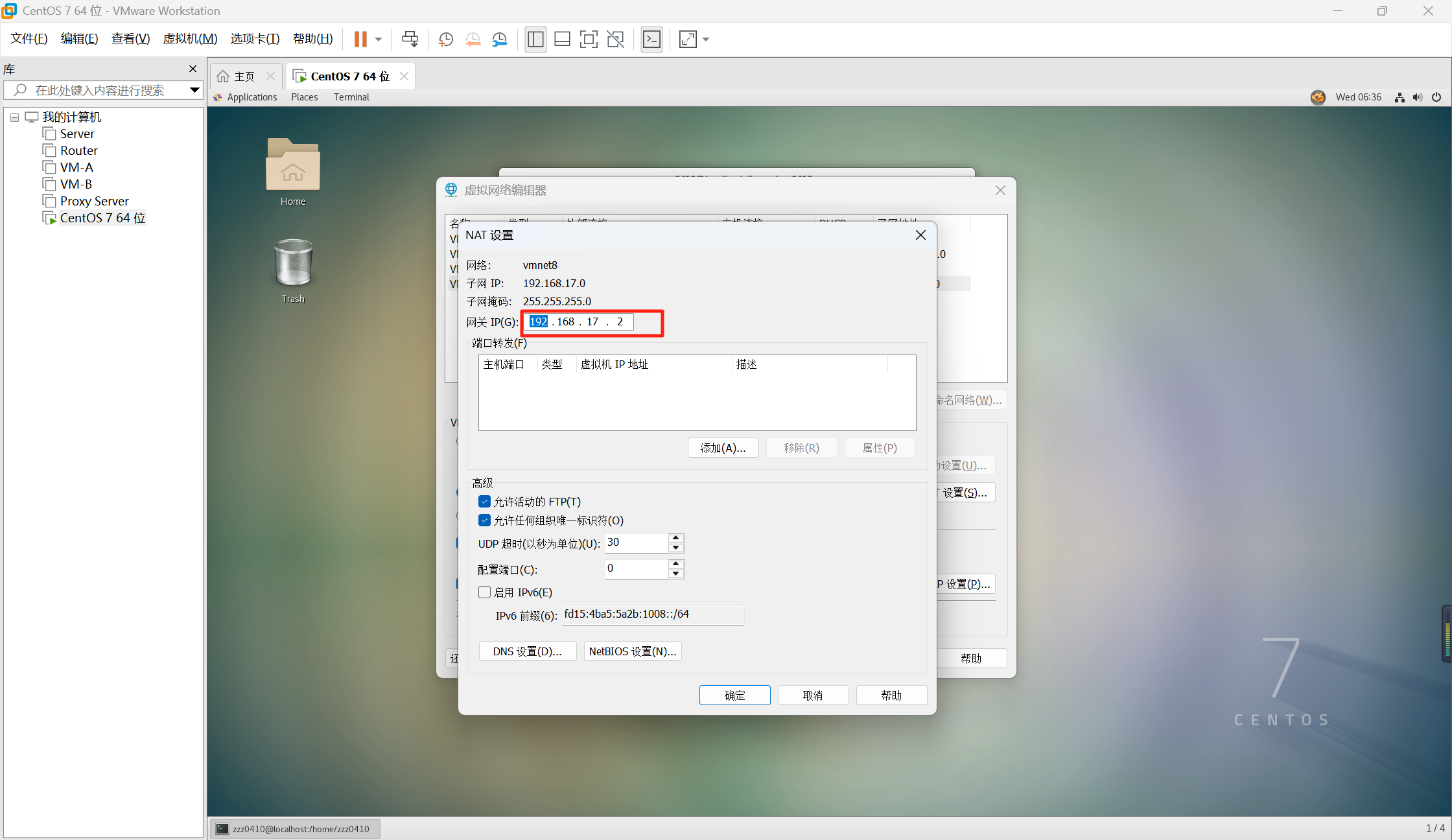Viewport: 1452px width, 840px height.
Task: Confirm NAT settings with 确定
Action: tap(734, 695)
